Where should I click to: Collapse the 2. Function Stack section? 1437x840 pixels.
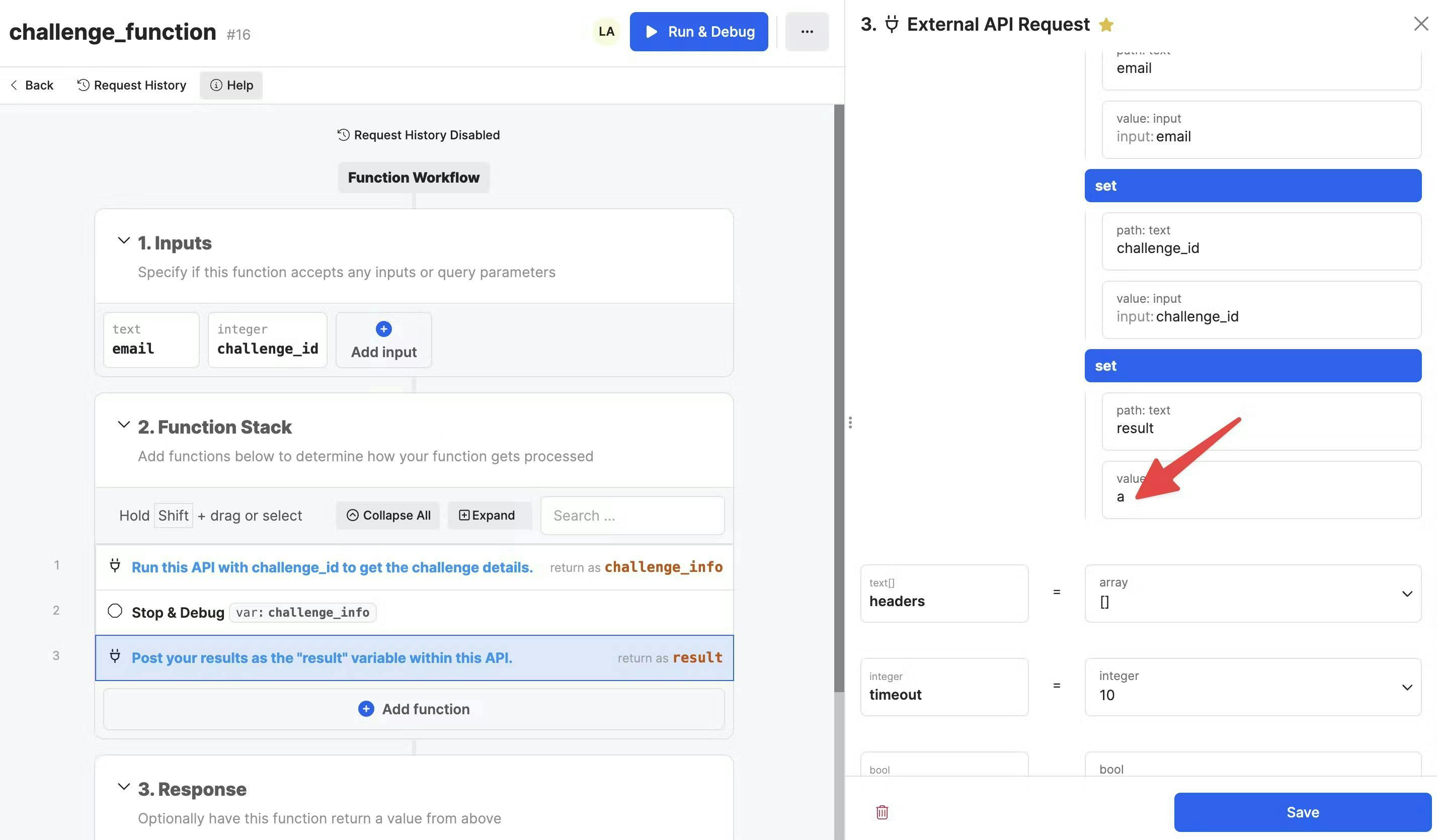tap(123, 425)
